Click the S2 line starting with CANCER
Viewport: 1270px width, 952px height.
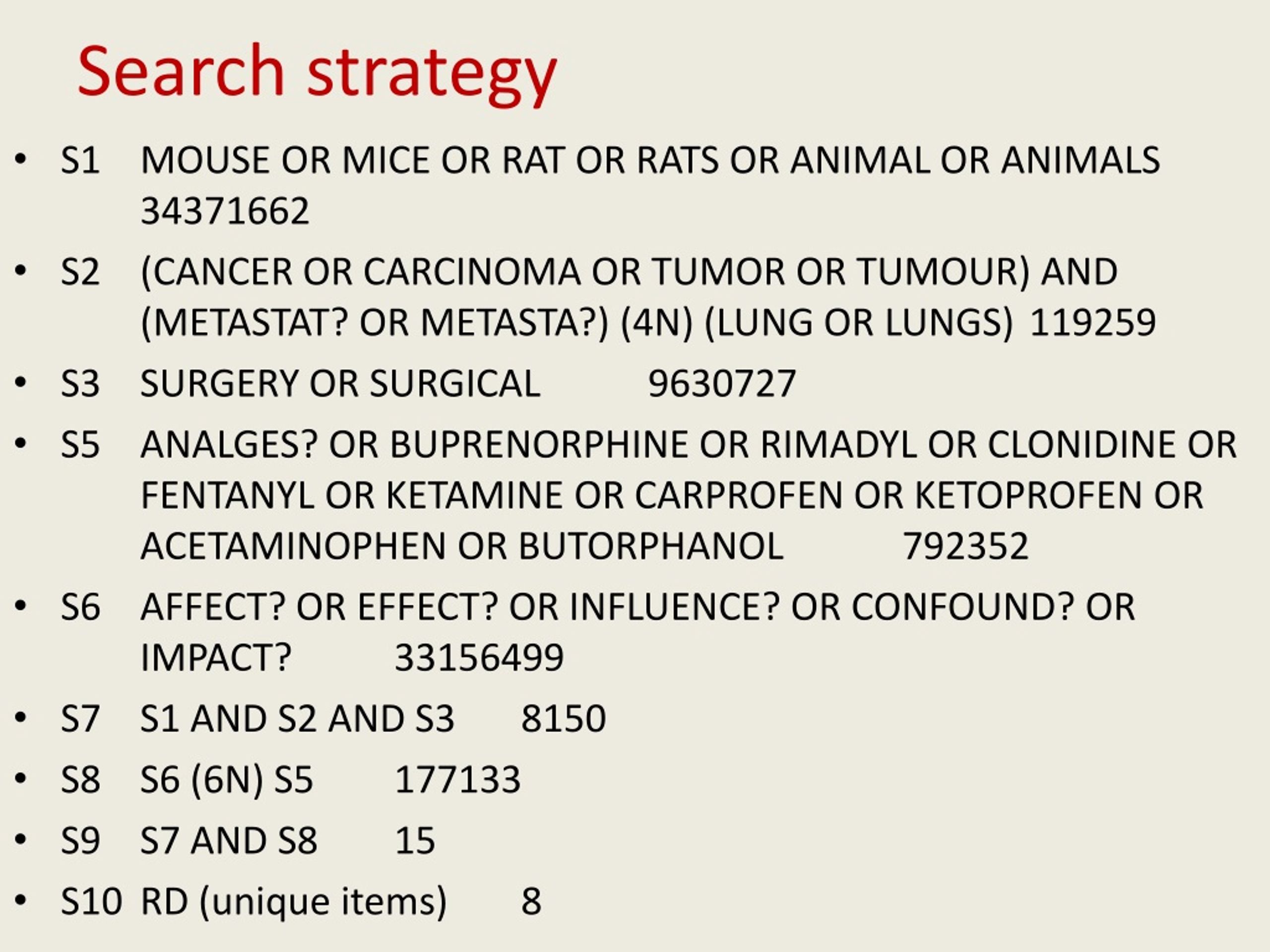pos(629,272)
